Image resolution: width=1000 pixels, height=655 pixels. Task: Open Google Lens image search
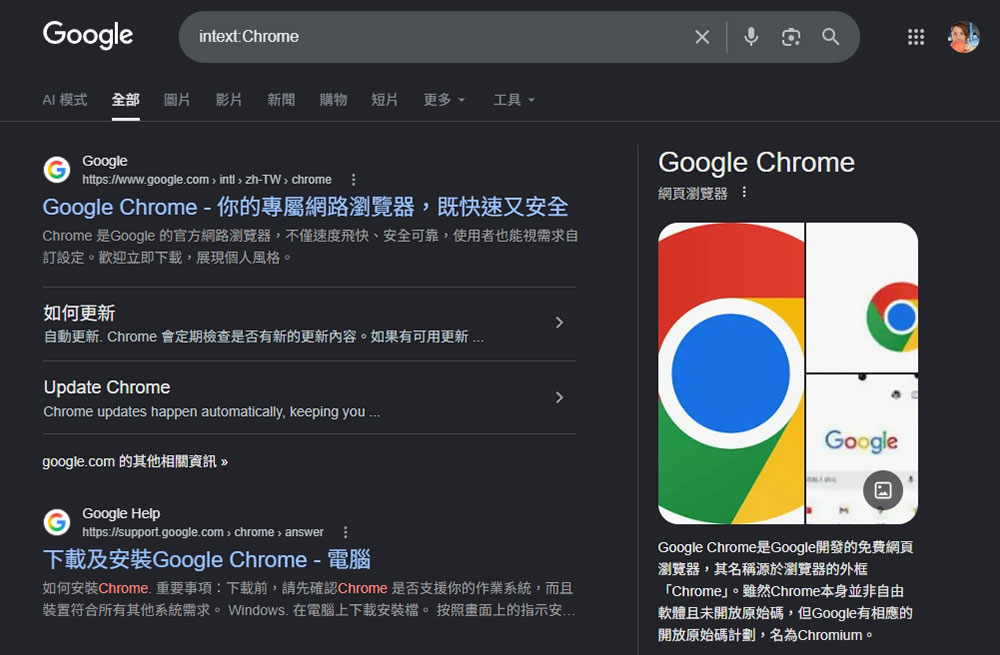(x=791, y=37)
